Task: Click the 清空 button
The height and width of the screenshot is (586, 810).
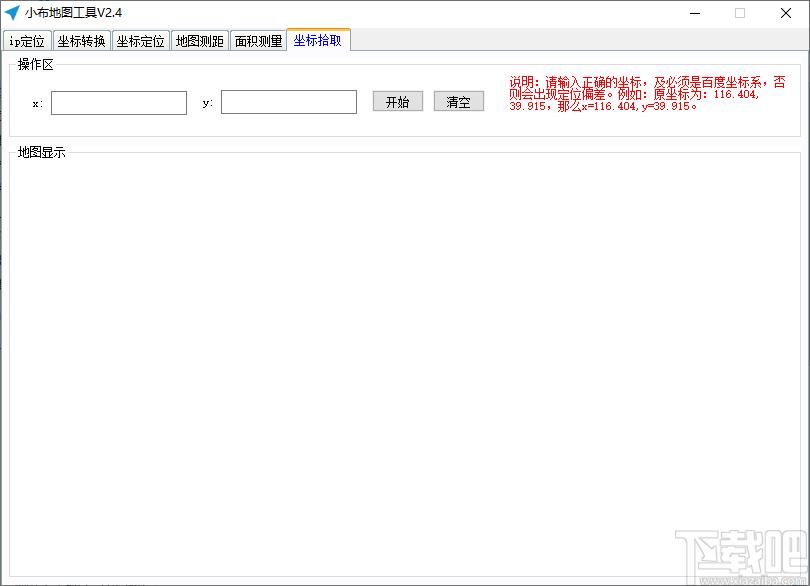Action: pos(459,101)
